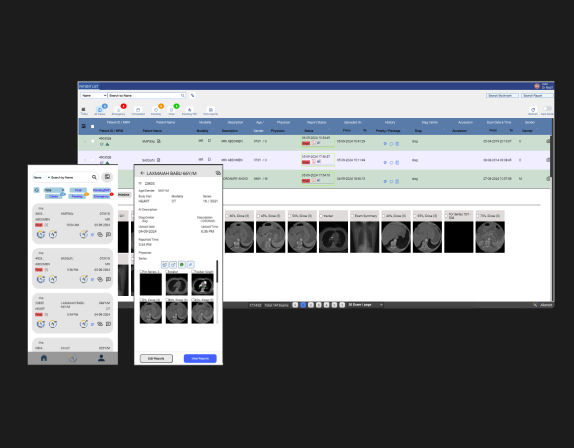Viewport: 574px width, 448px height.
Task: Check the select-all checkbox in table header
Action: click(x=92, y=127)
